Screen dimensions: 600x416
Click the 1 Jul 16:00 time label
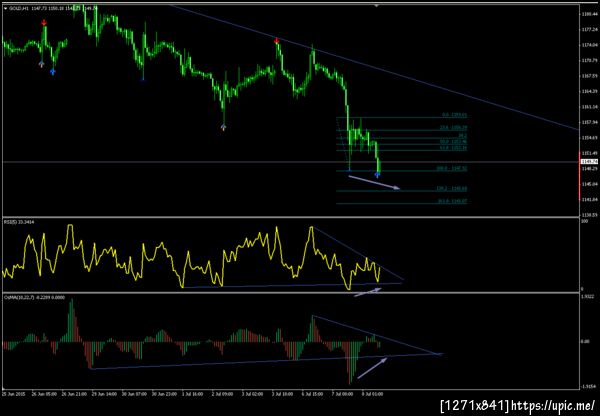pyautogui.click(x=193, y=393)
